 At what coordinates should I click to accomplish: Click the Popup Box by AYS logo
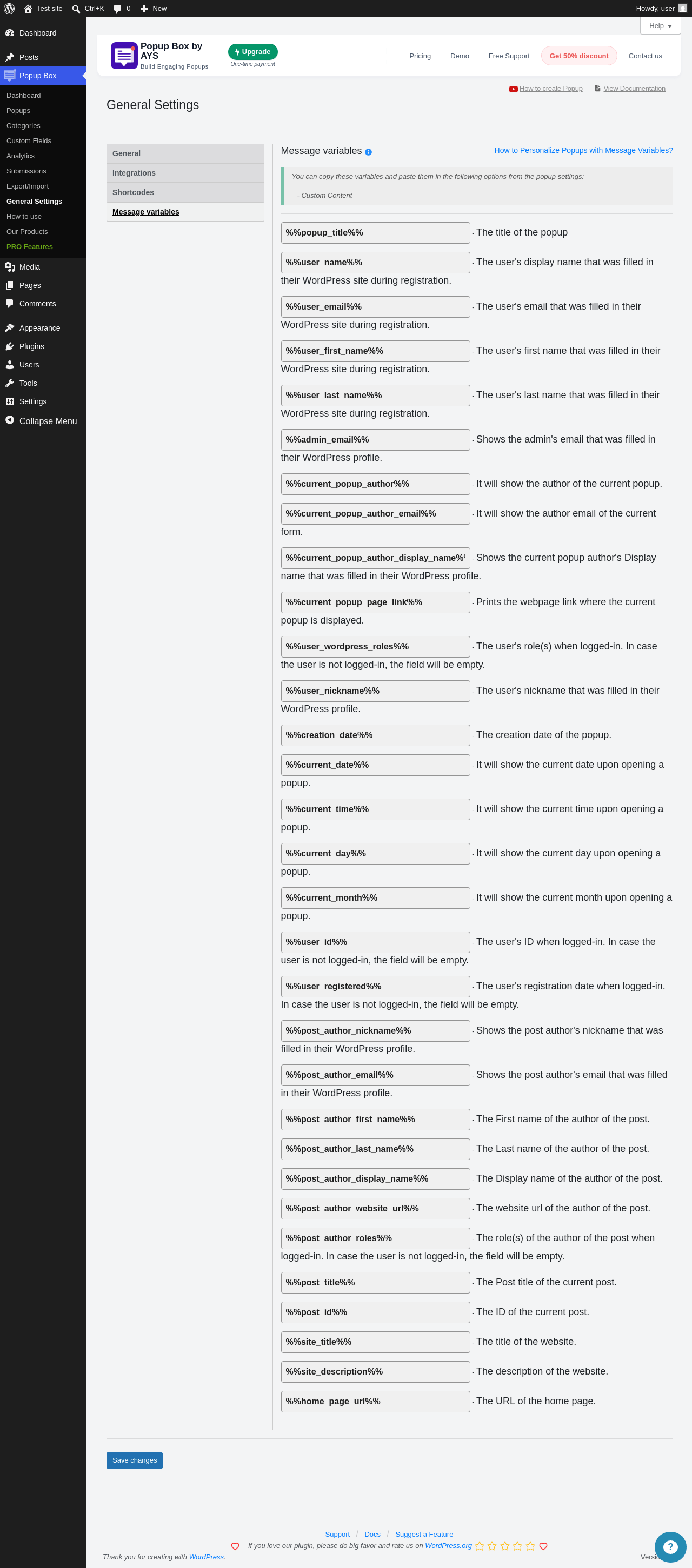pyautogui.click(x=124, y=56)
